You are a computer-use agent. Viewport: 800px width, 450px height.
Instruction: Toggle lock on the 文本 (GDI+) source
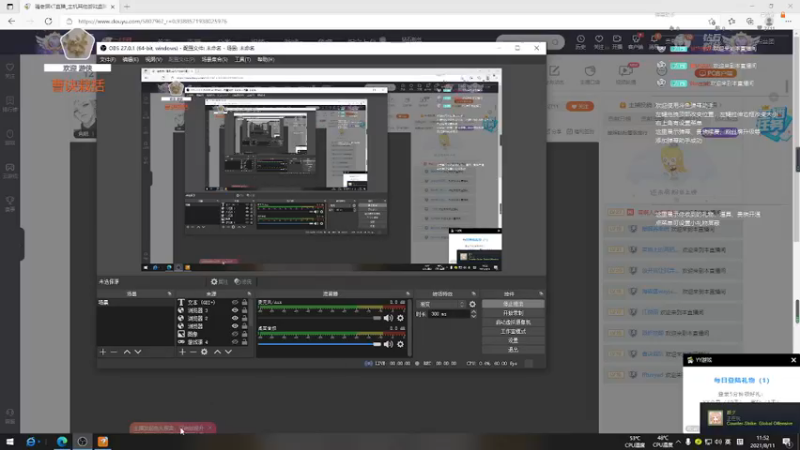[244, 303]
